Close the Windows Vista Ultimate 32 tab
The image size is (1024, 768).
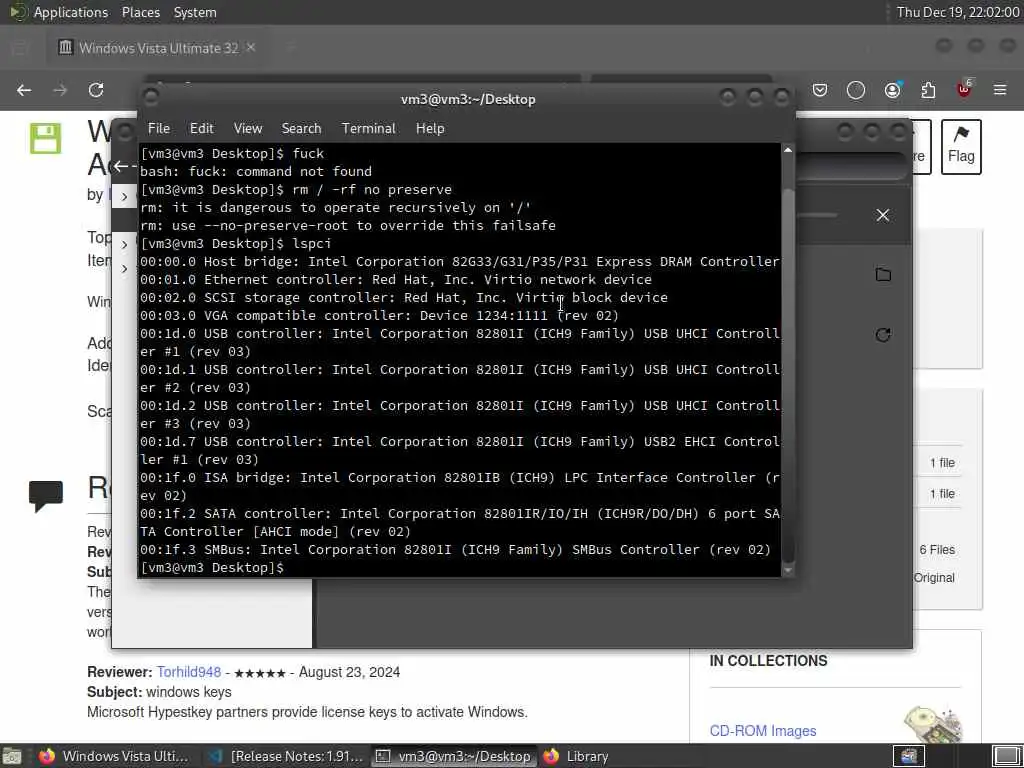tap(251, 48)
